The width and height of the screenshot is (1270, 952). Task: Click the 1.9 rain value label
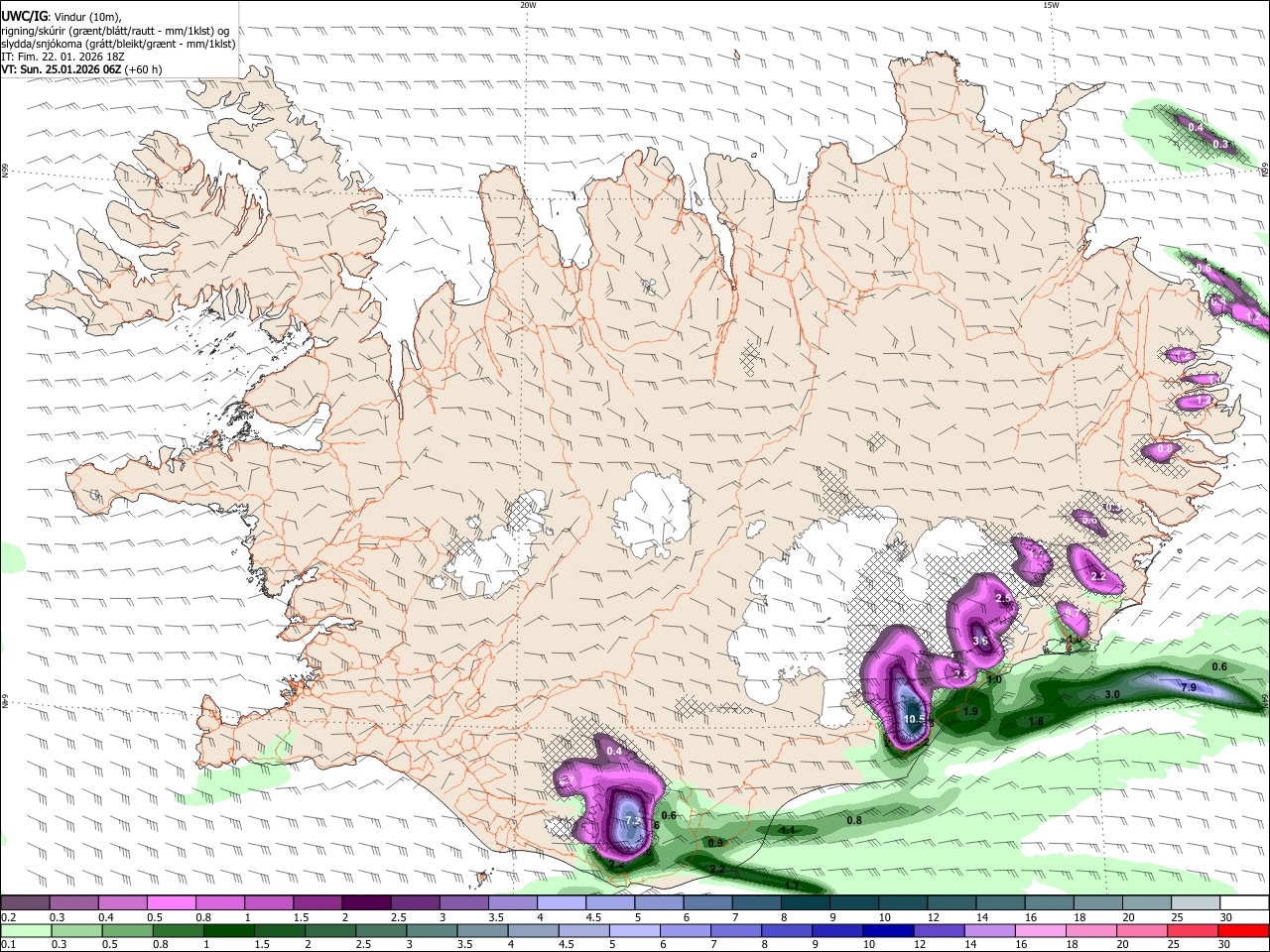coord(971,711)
